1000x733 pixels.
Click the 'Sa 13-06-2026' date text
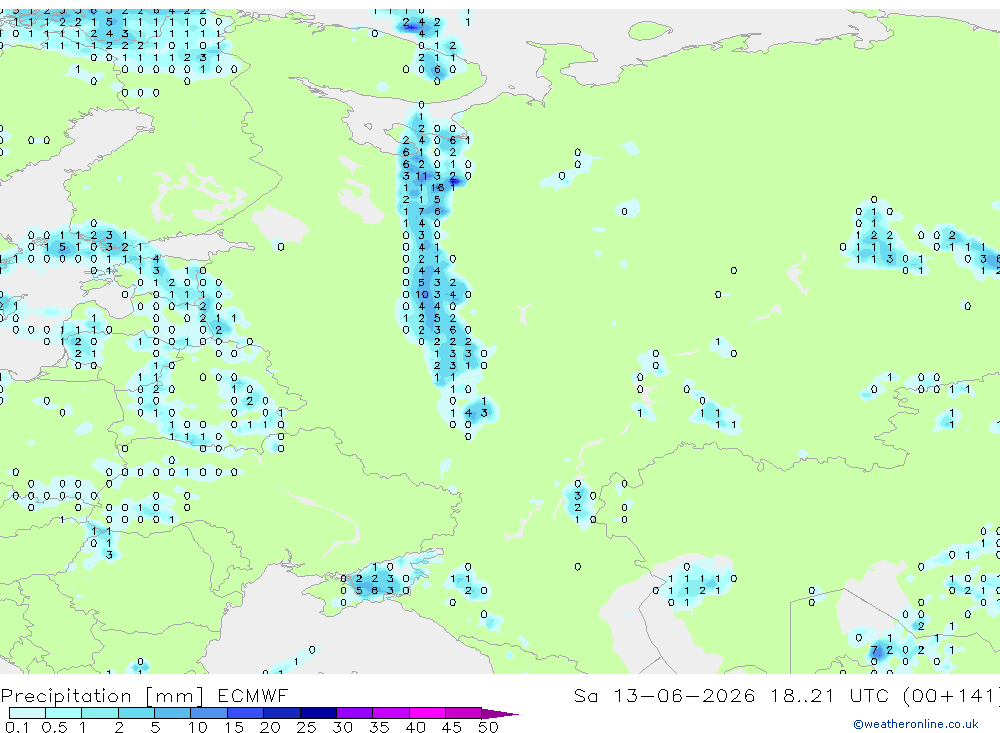coord(664,695)
